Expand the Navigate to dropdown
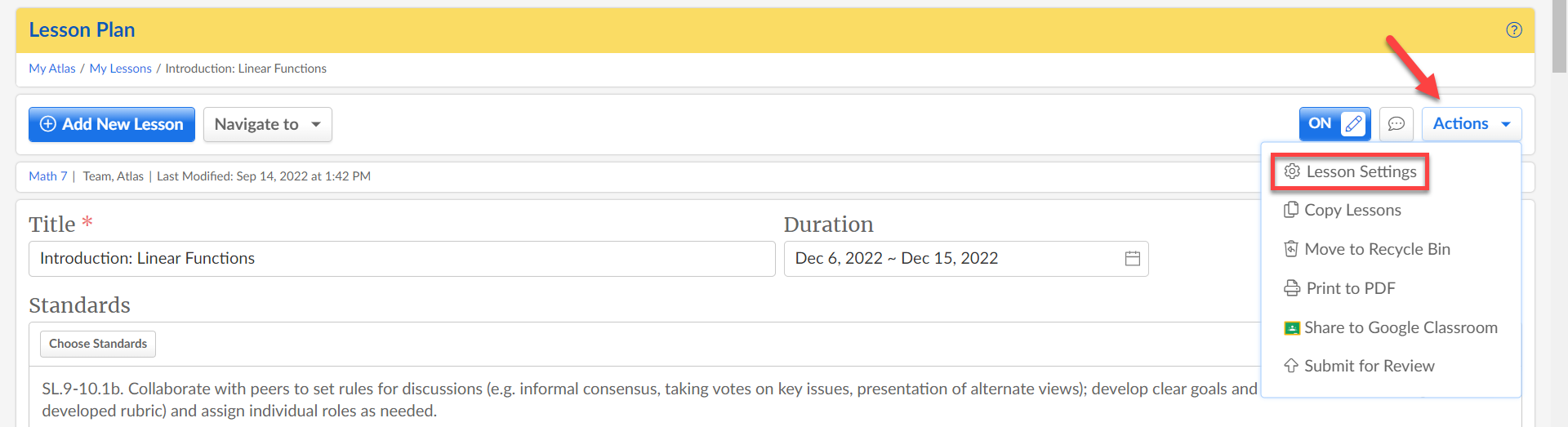This screenshot has width=1568, height=427. (x=267, y=124)
